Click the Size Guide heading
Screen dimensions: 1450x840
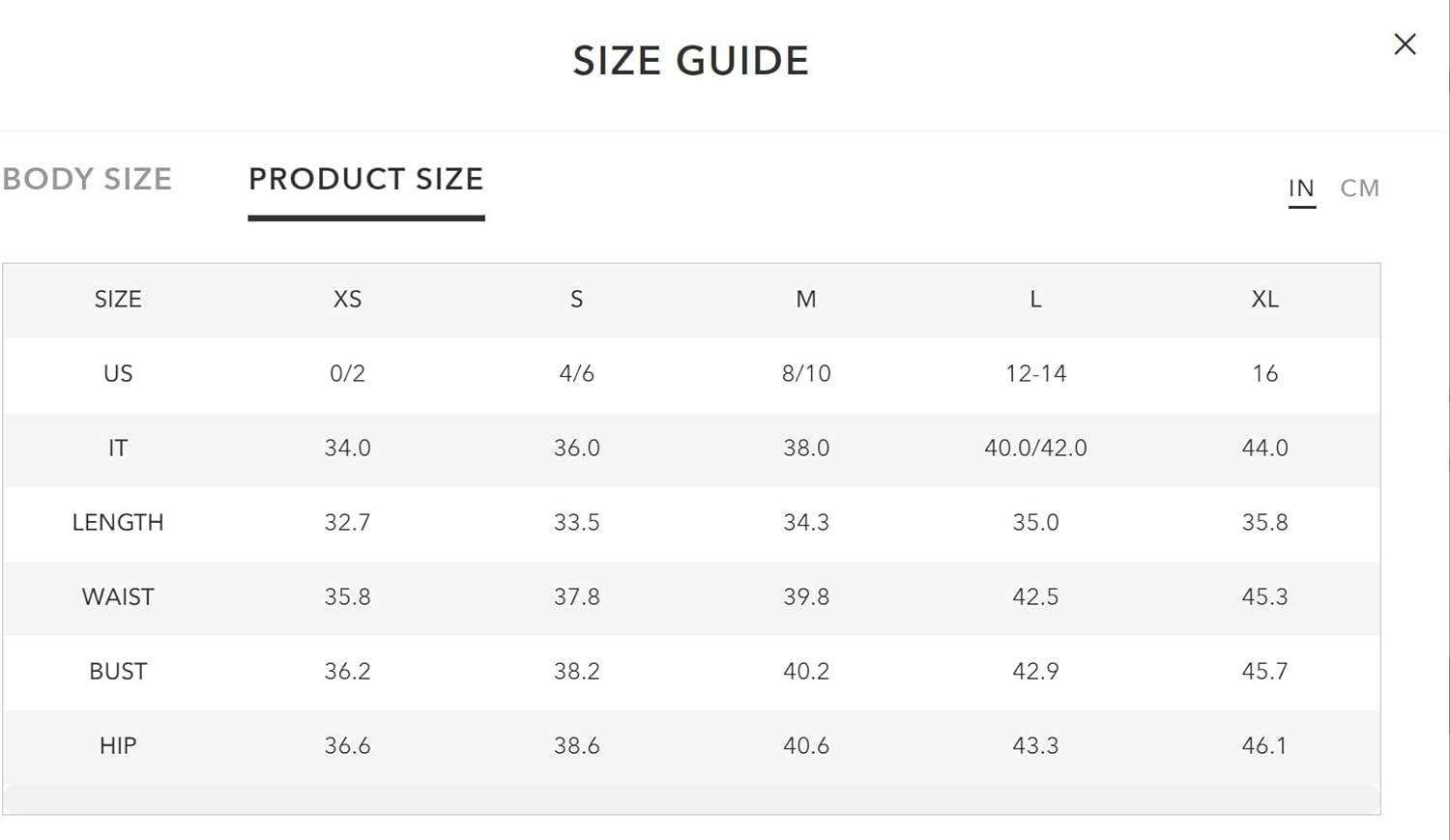pyautogui.click(x=690, y=61)
